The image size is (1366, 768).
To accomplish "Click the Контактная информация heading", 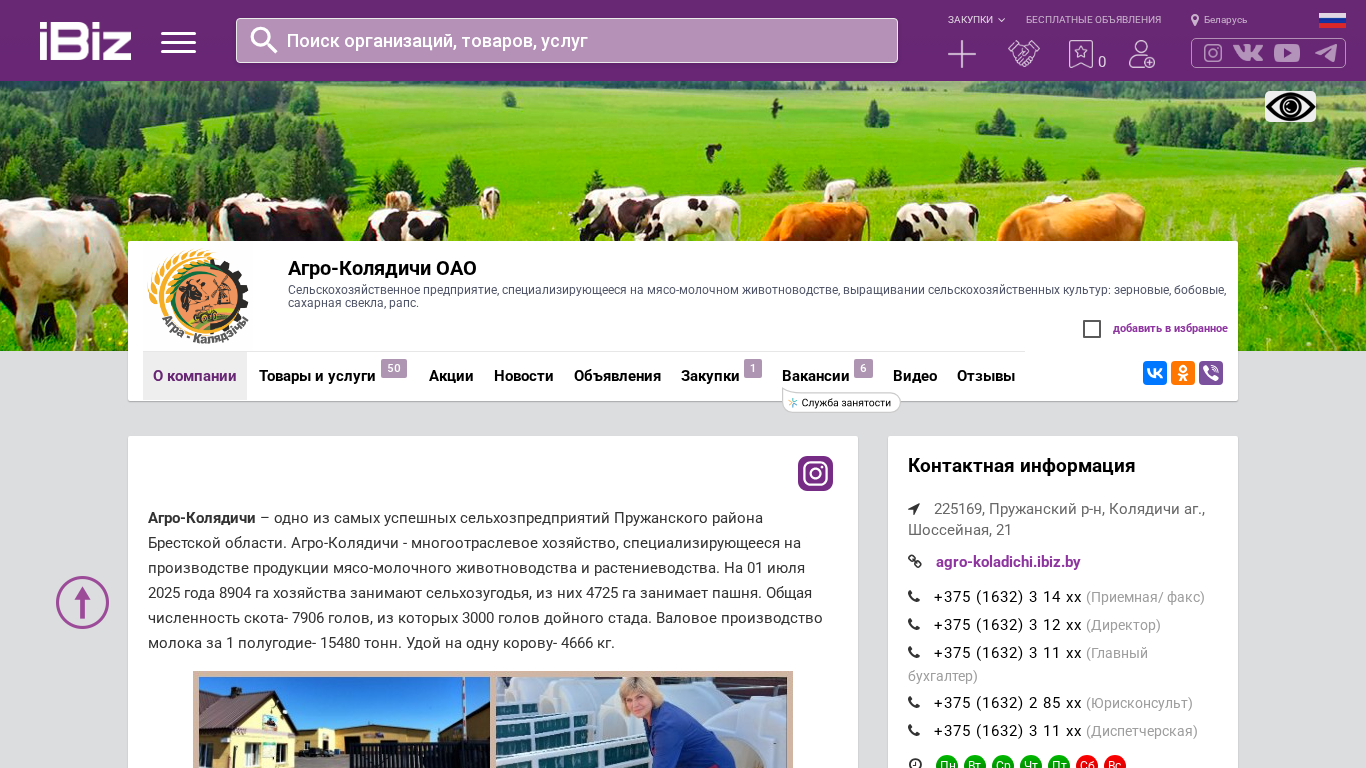I will (1021, 466).
